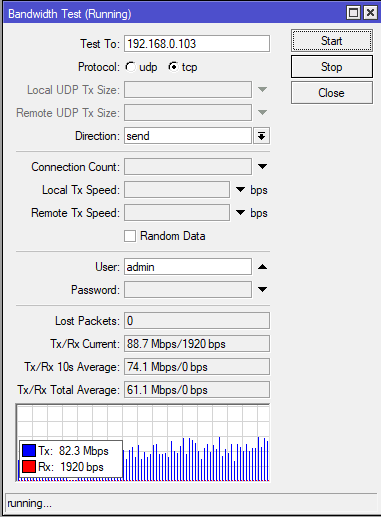
Task: Collapse the User field with up arrow
Action: click(262, 267)
